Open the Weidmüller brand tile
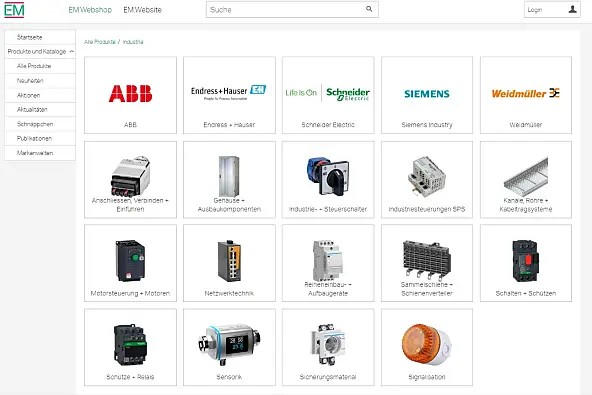The height and width of the screenshot is (395, 592). pyautogui.click(x=526, y=95)
